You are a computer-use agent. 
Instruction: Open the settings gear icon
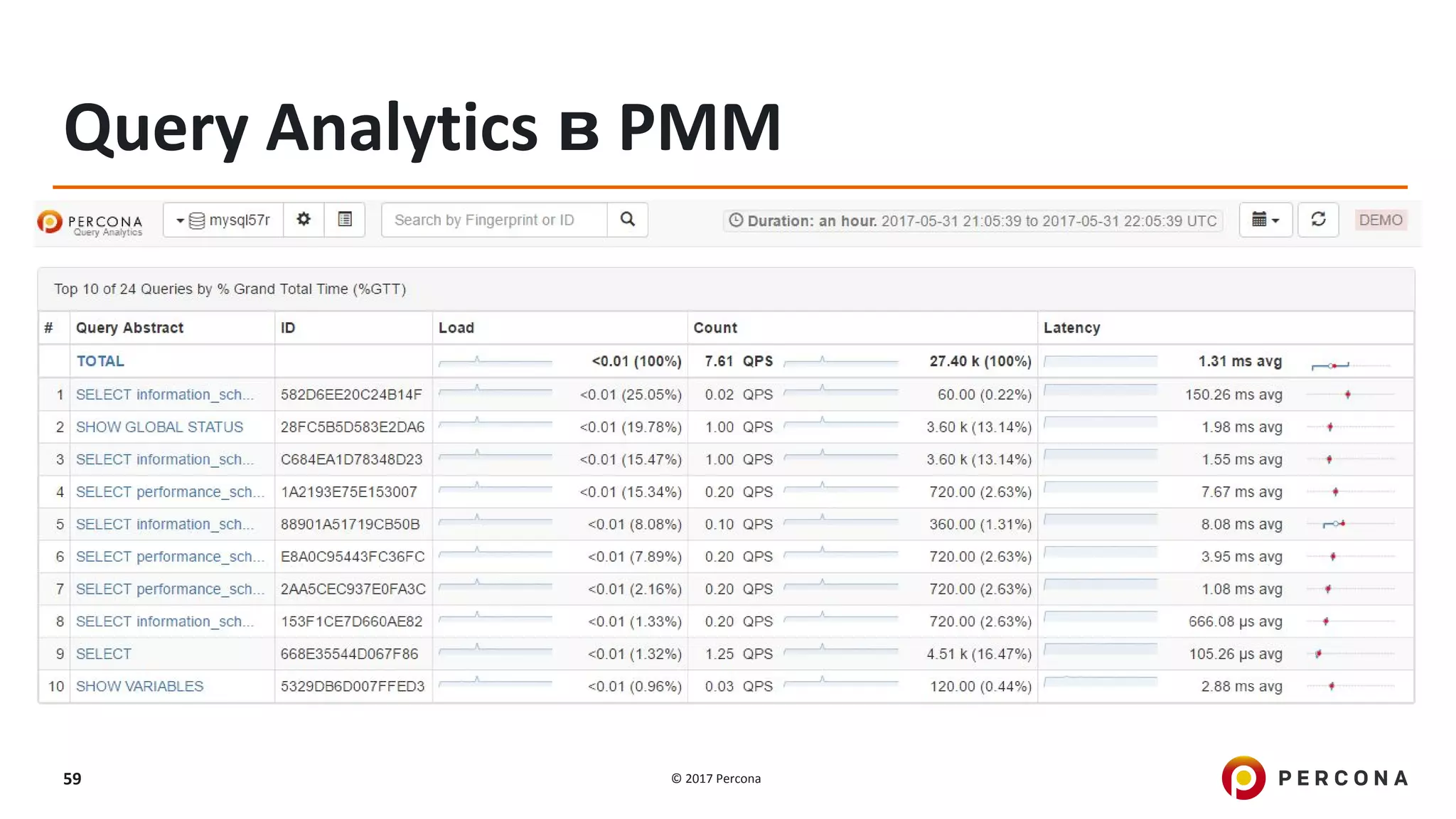pos(304,220)
